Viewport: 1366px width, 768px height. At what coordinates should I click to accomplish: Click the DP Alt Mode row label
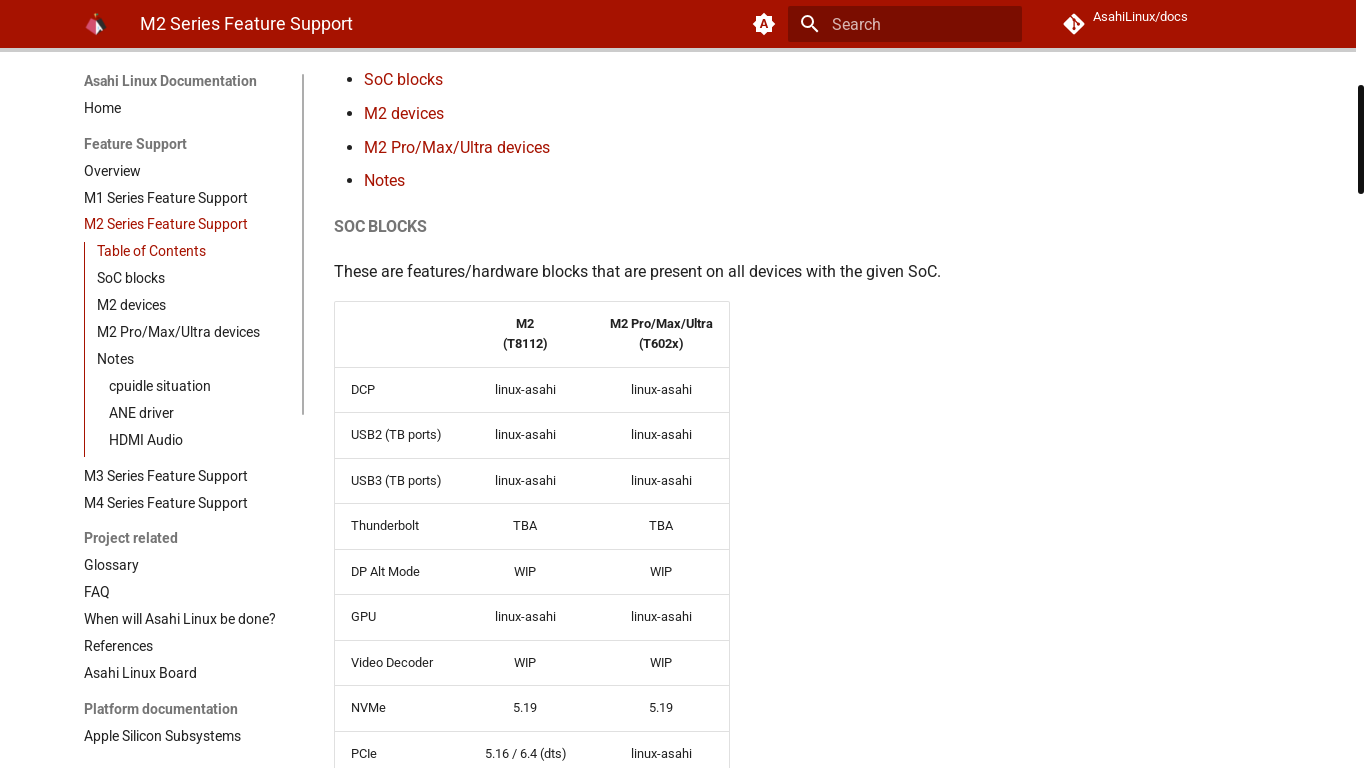click(x=385, y=572)
